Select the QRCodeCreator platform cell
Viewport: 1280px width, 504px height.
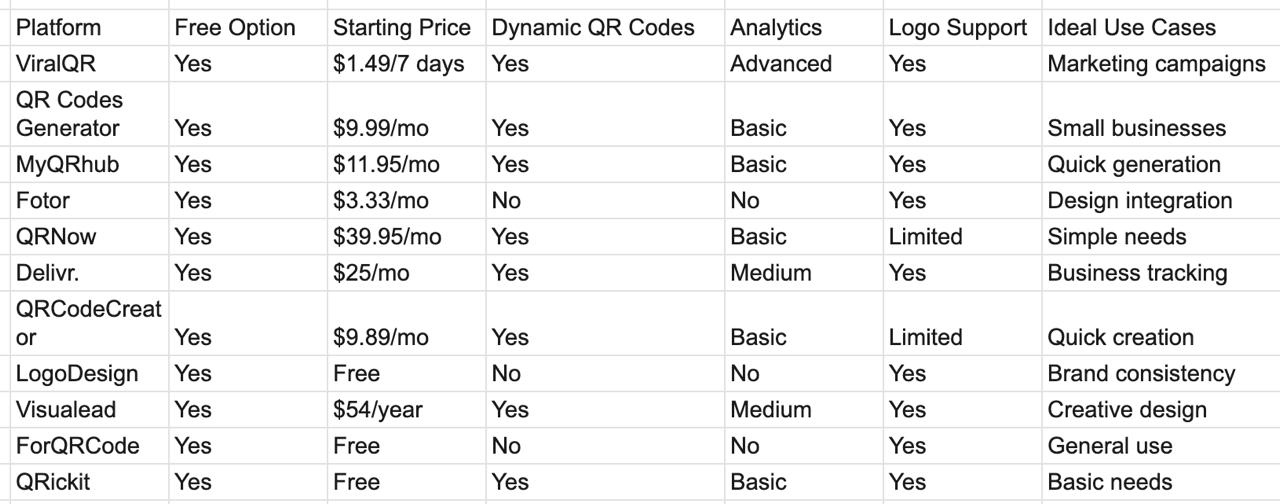point(88,324)
